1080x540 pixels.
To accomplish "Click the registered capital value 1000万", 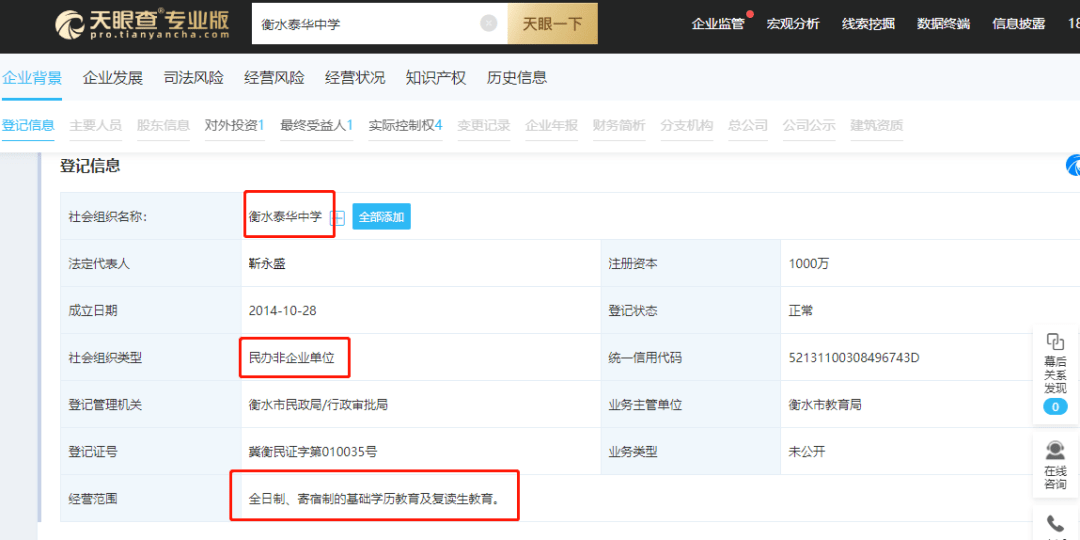I will coord(809,263).
